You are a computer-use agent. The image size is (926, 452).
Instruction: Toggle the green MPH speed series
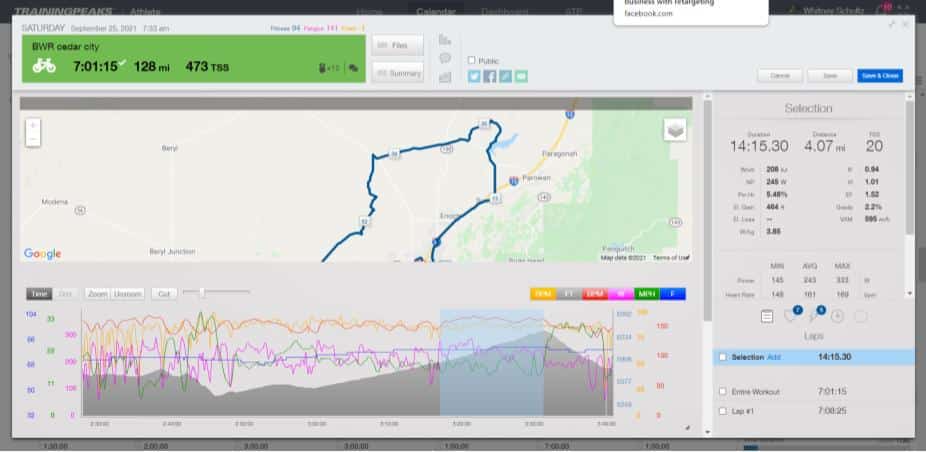pyautogui.click(x=647, y=294)
